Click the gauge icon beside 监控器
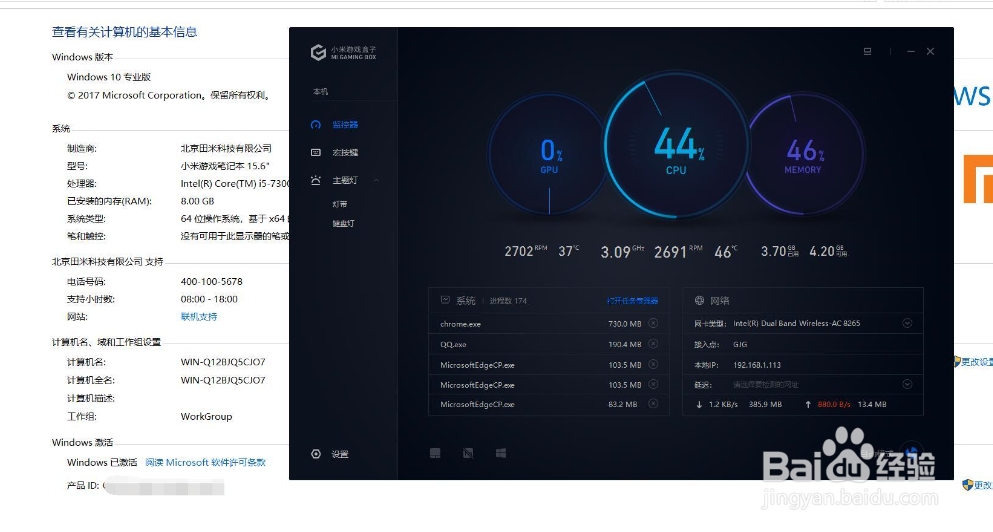993x532 pixels. pyautogui.click(x=316, y=125)
